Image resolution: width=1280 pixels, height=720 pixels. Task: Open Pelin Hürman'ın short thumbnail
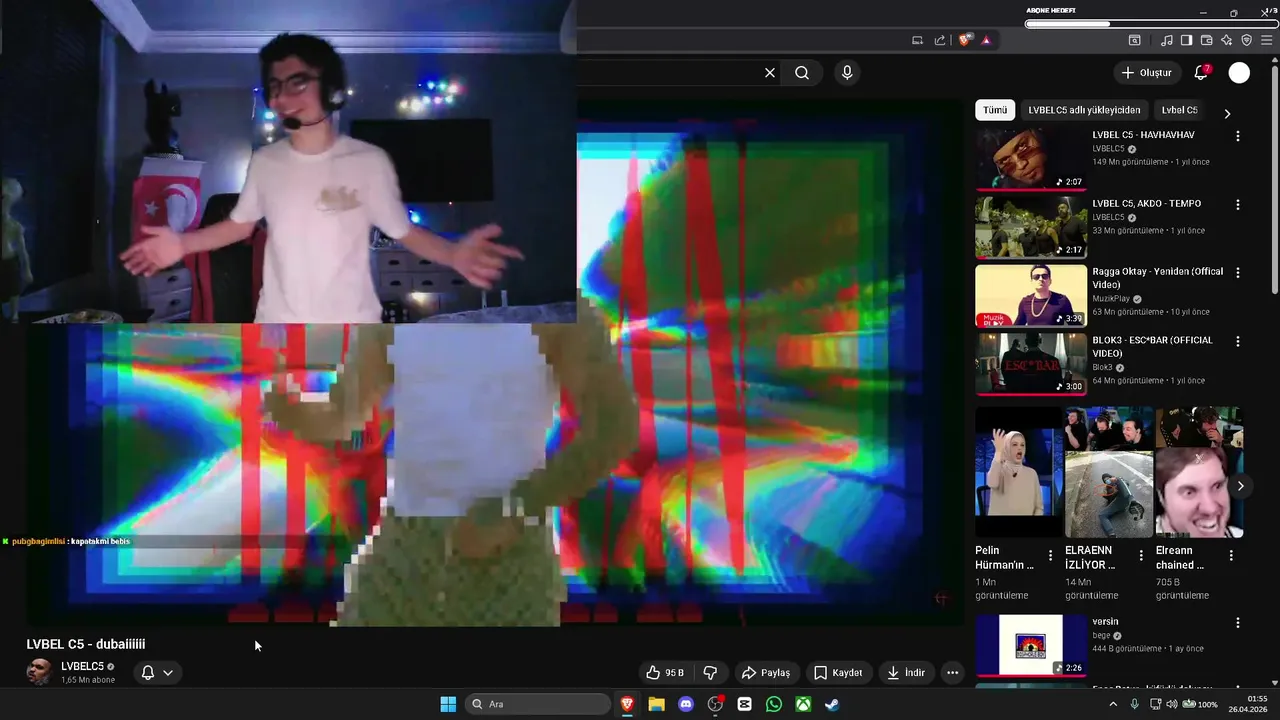(1018, 471)
